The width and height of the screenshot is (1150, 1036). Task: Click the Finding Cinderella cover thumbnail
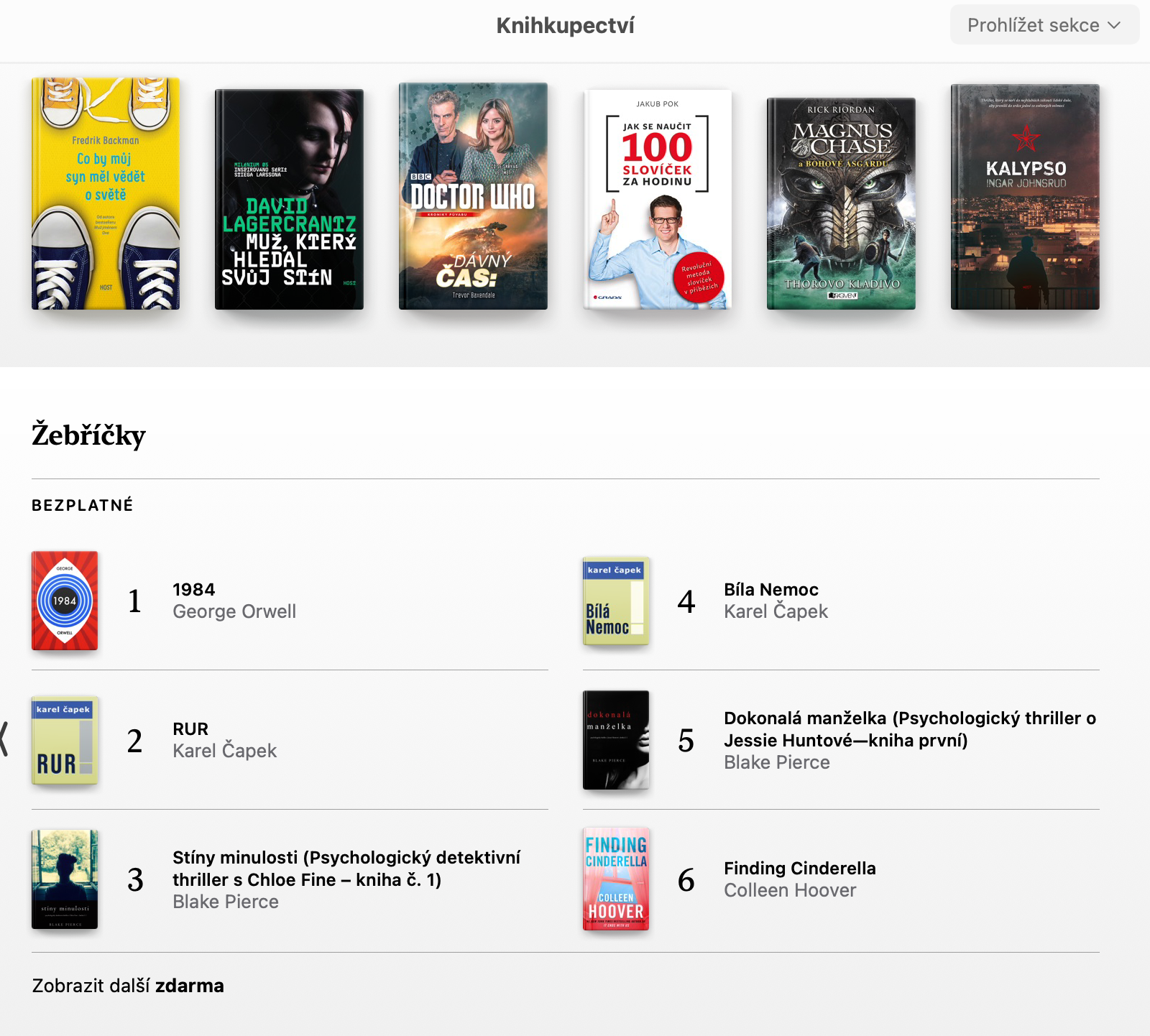[x=616, y=879]
